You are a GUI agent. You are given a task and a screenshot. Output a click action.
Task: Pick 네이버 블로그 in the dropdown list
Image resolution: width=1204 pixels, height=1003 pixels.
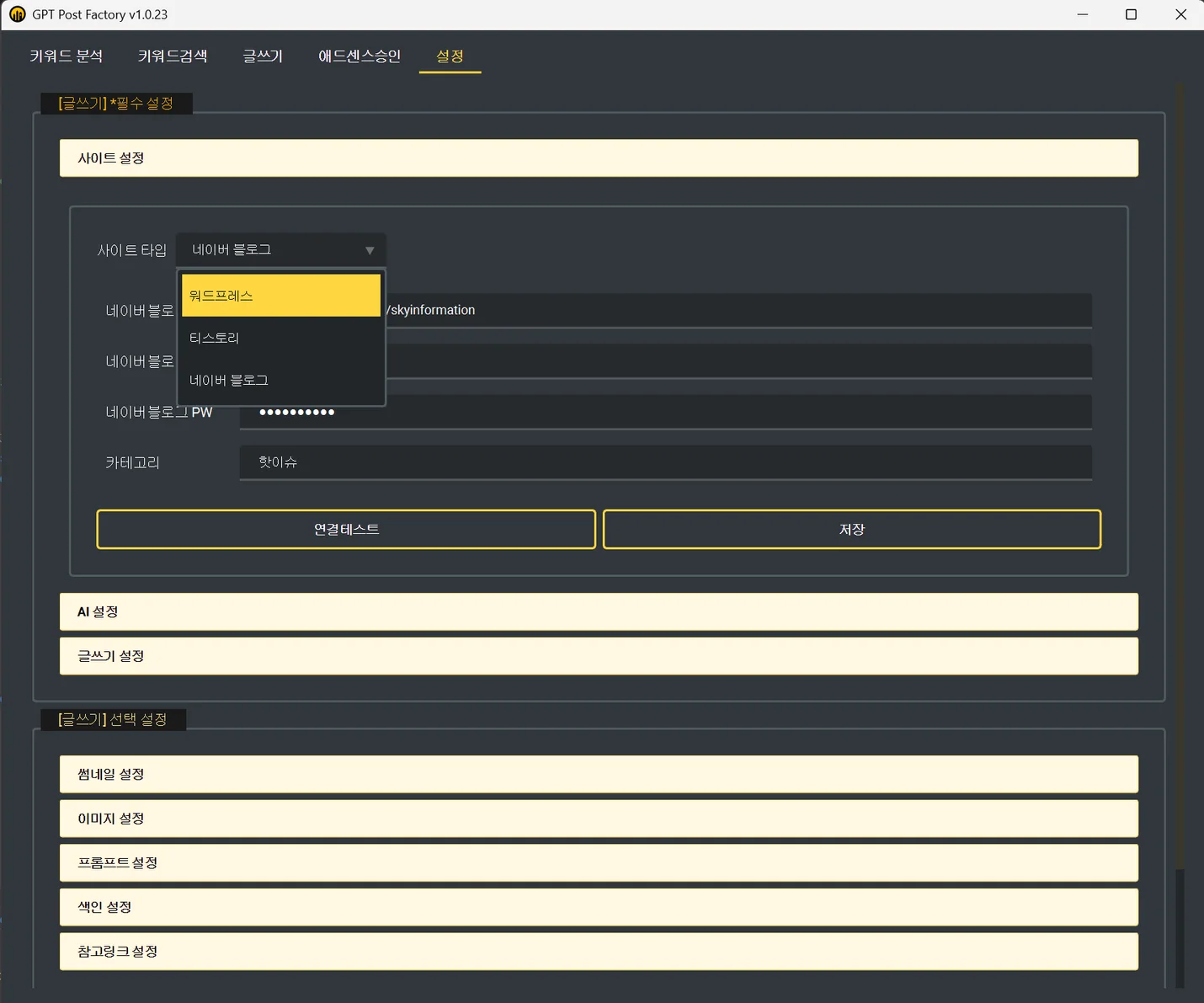point(281,380)
